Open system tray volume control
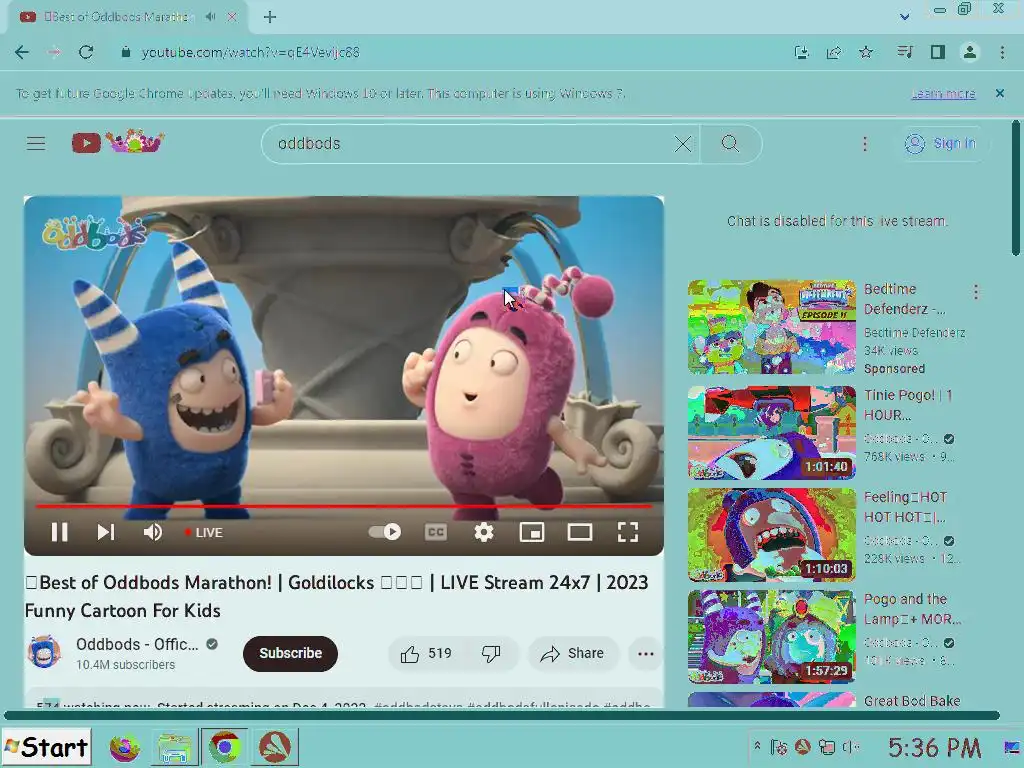 [850, 747]
